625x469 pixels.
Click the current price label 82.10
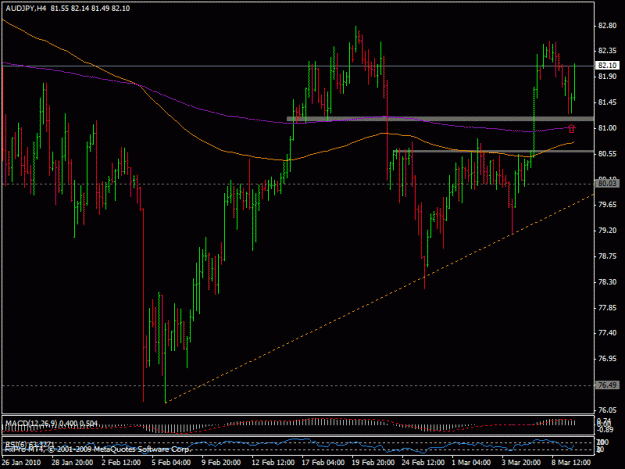[607, 65]
